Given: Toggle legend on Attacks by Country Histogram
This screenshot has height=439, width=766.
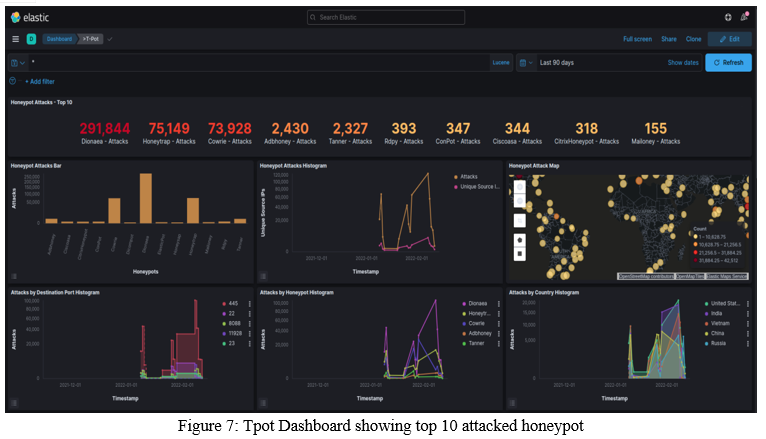Looking at the screenshot, I should point(512,403).
